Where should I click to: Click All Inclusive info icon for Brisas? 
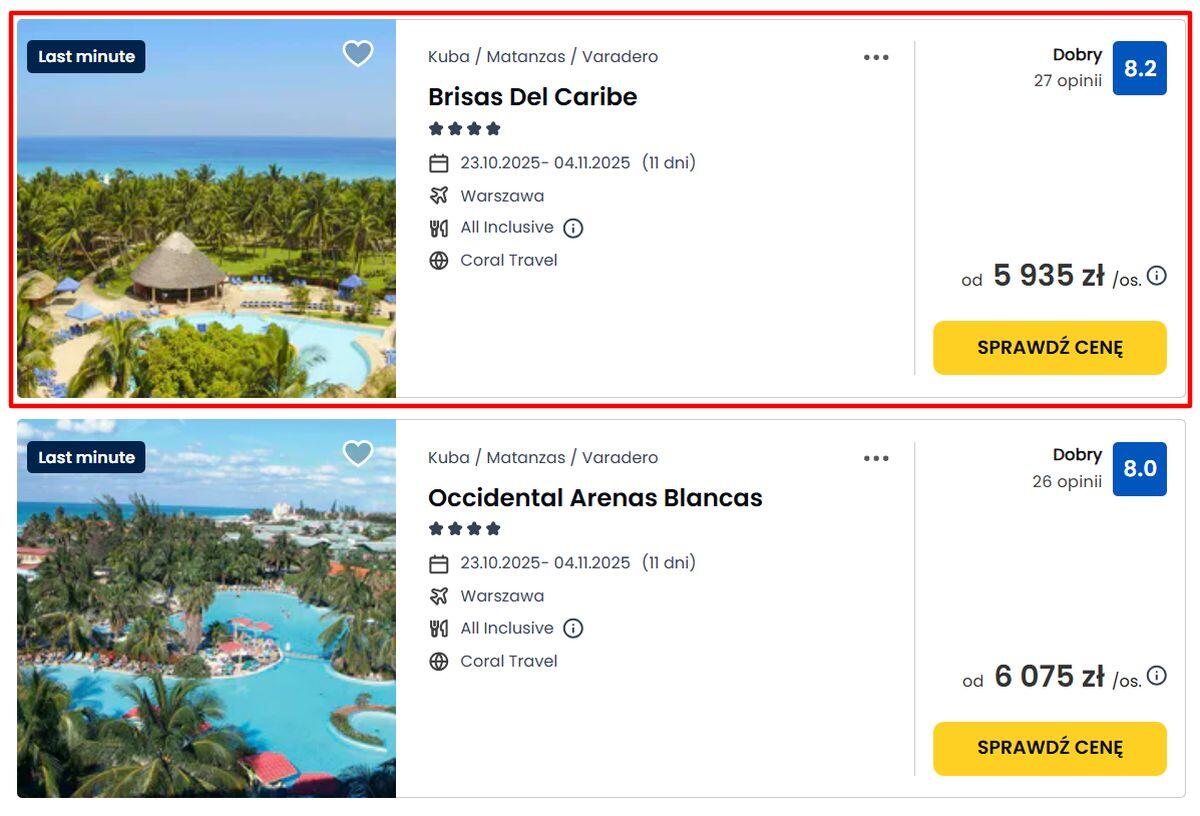tap(573, 228)
